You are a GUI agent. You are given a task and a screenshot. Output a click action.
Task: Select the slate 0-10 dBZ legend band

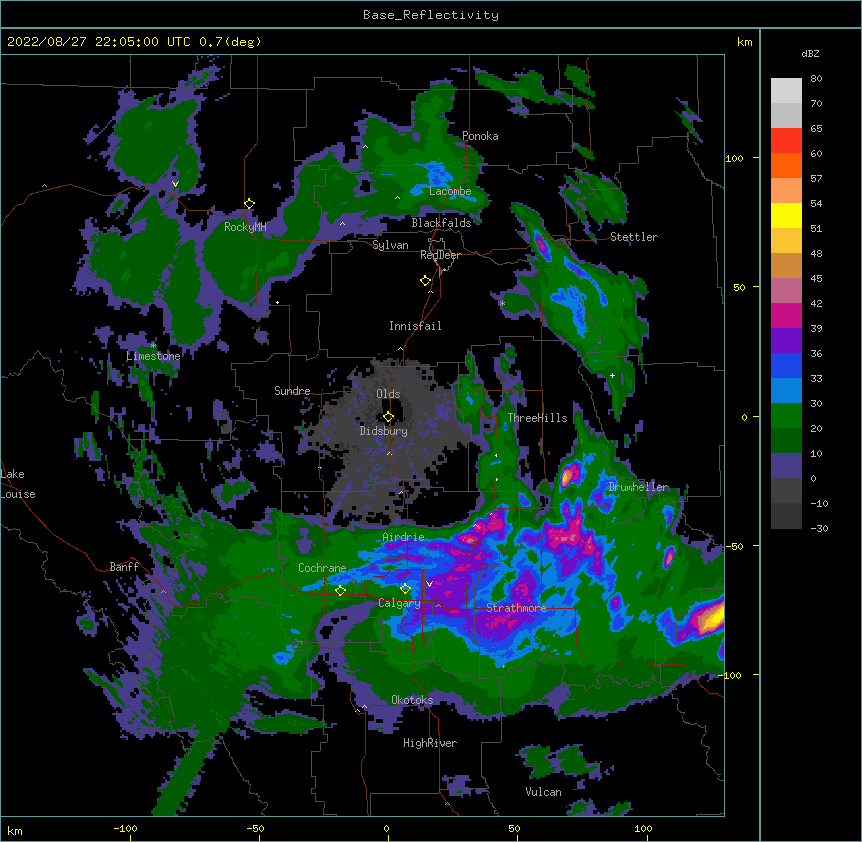(786, 466)
